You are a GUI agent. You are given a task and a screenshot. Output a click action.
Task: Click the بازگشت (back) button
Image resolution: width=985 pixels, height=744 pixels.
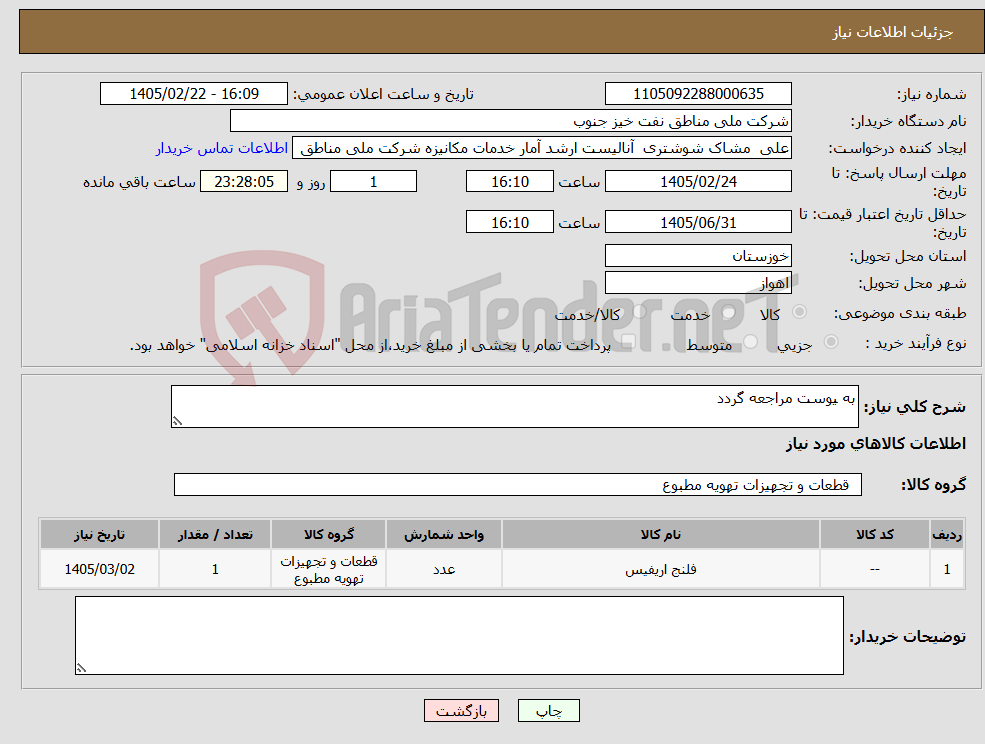pyautogui.click(x=461, y=711)
